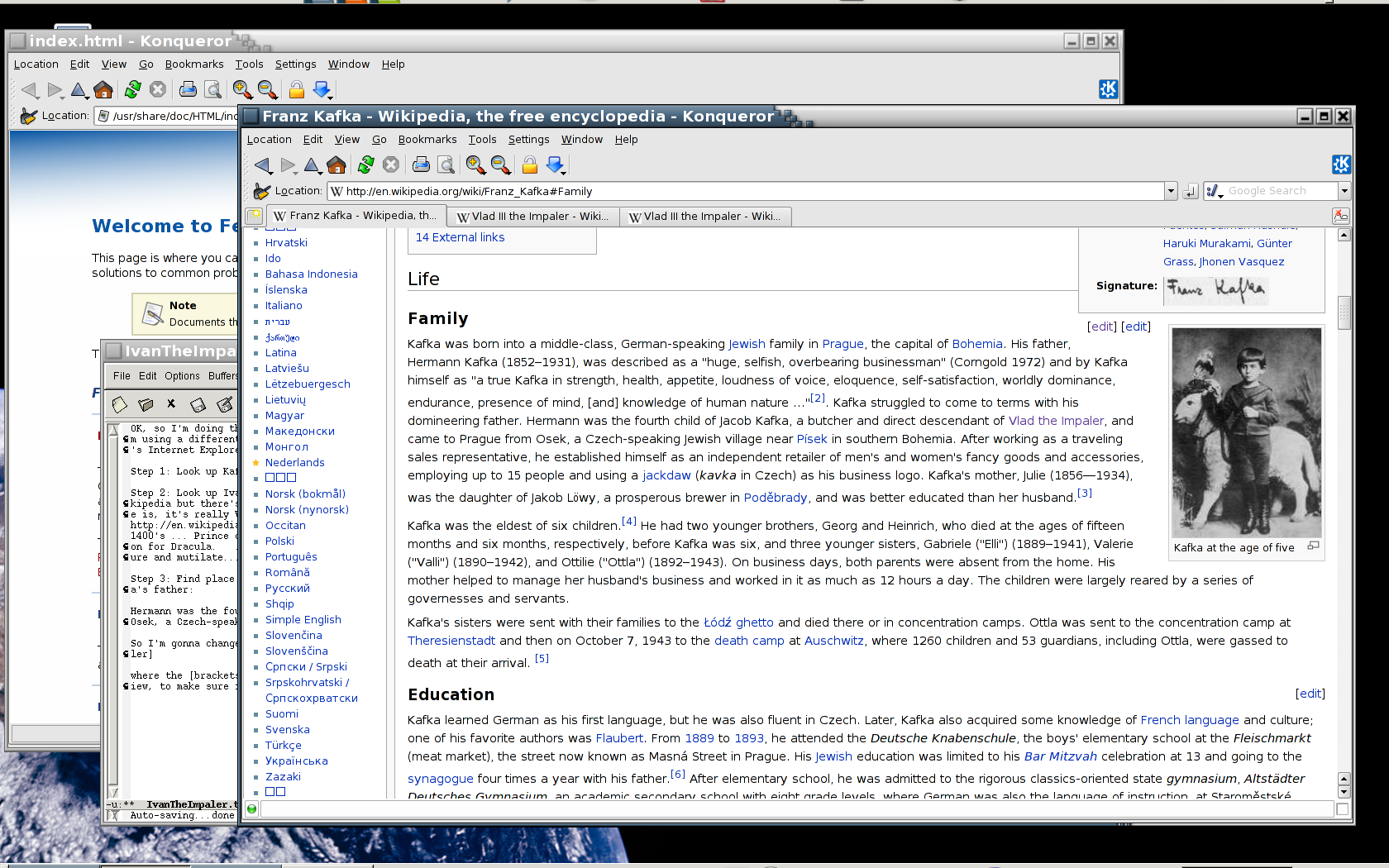Zoom in on Franz Kafka page
Viewport: 1389px width, 868px height.
(x=475, y=165)
